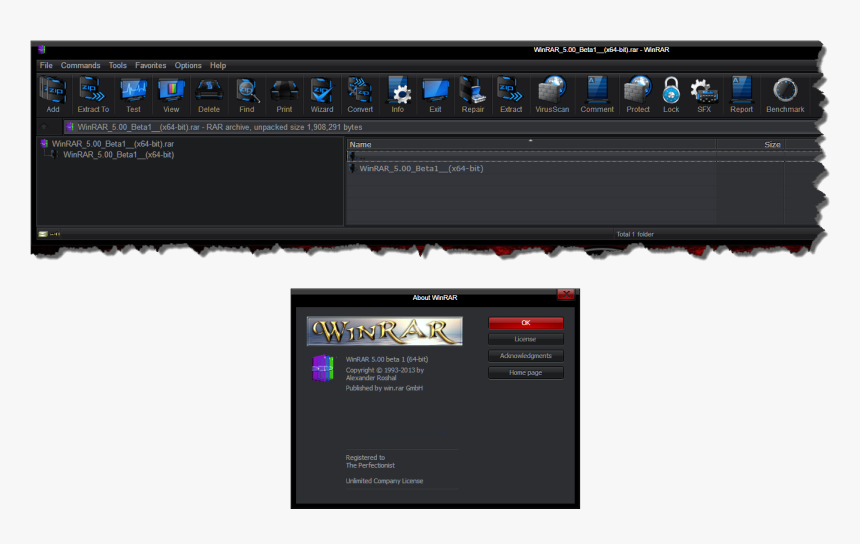Click the archive path address field
This screenshot has width=860, height=544.
coord(442,127)
